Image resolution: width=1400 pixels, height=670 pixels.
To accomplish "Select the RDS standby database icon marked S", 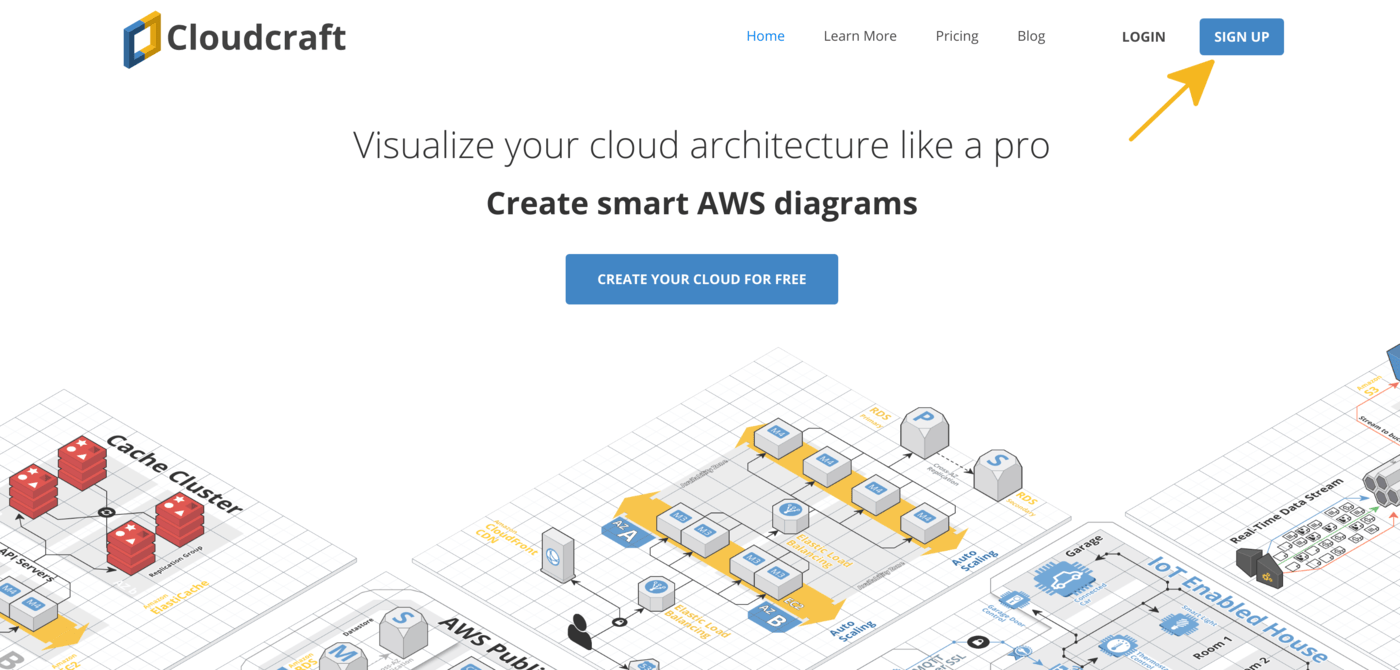I will (997, 475).
